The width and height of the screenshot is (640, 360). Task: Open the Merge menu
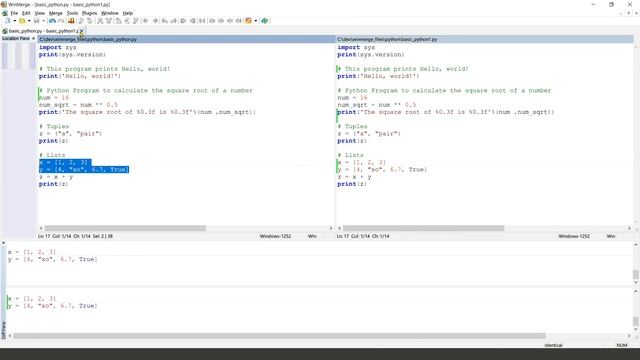(56, 13)
